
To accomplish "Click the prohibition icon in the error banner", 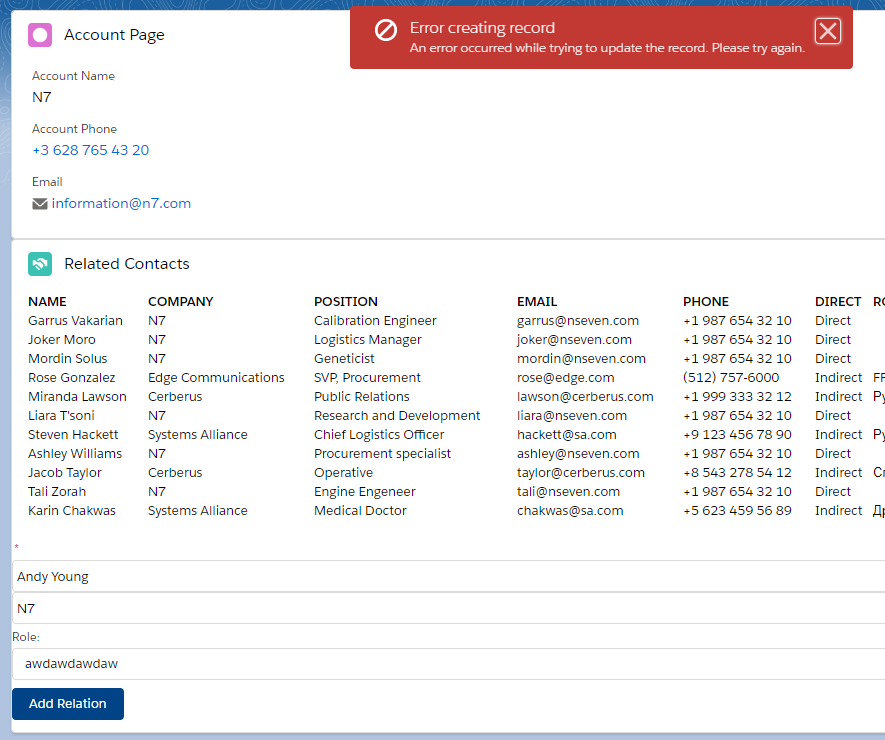I will click(x=388, y=30).
